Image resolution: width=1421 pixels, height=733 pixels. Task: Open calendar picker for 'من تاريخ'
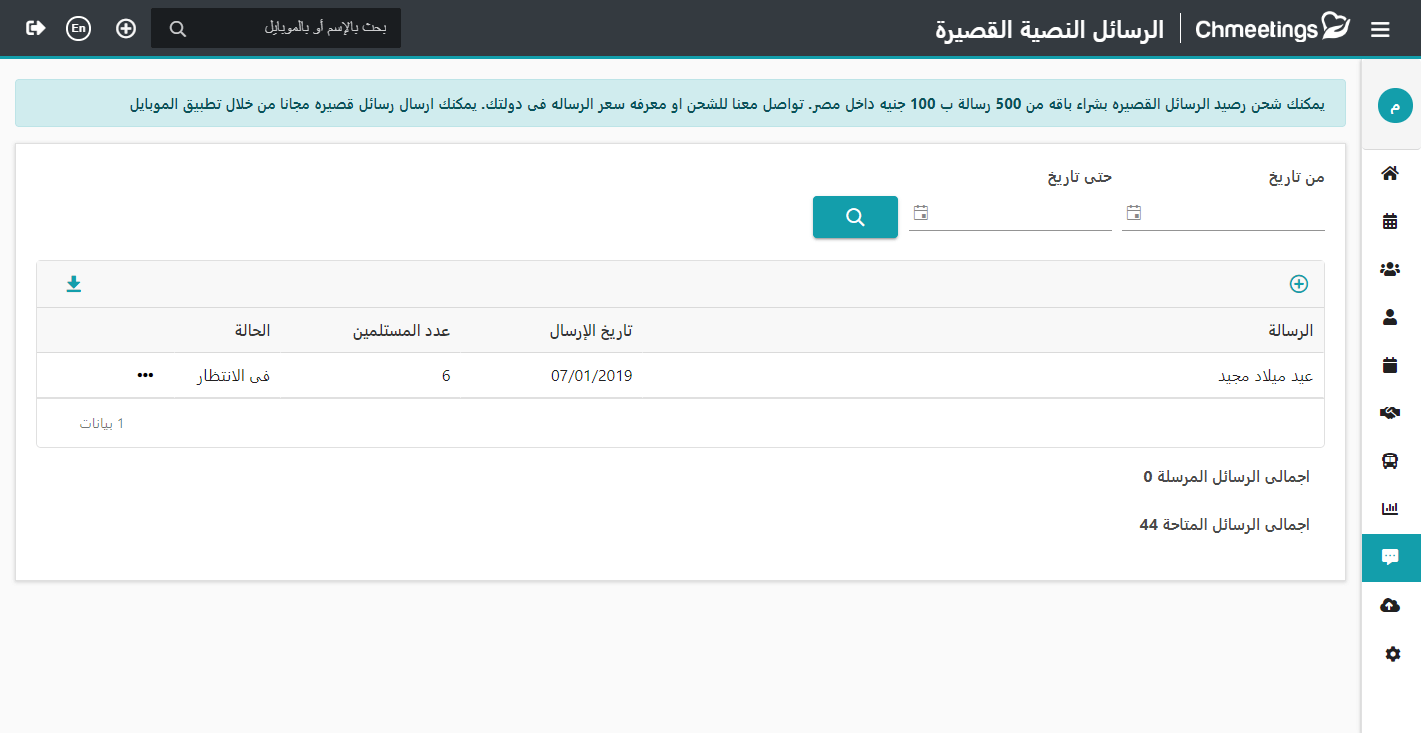coord(1134,213)
